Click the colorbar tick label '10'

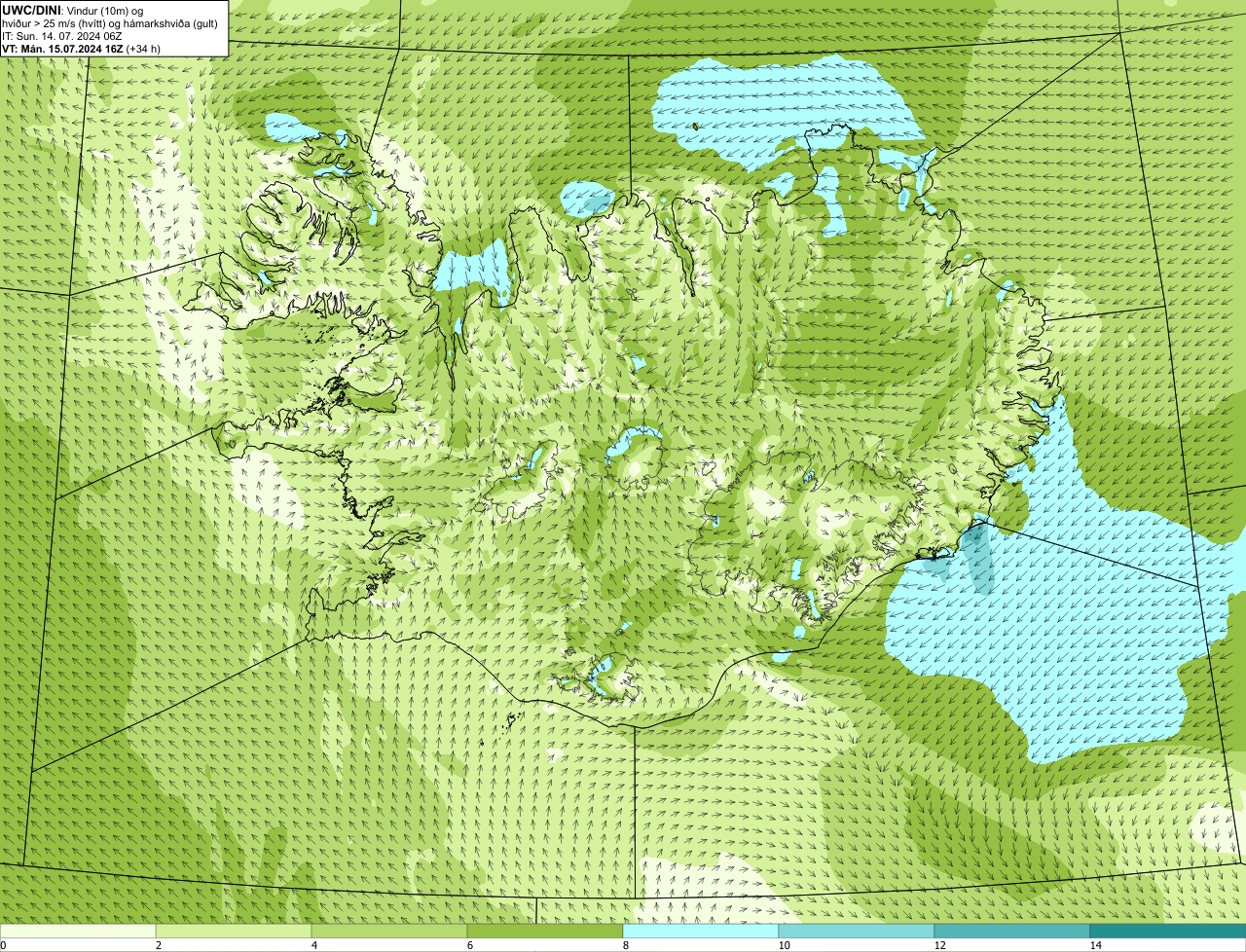tap(784, 945)
